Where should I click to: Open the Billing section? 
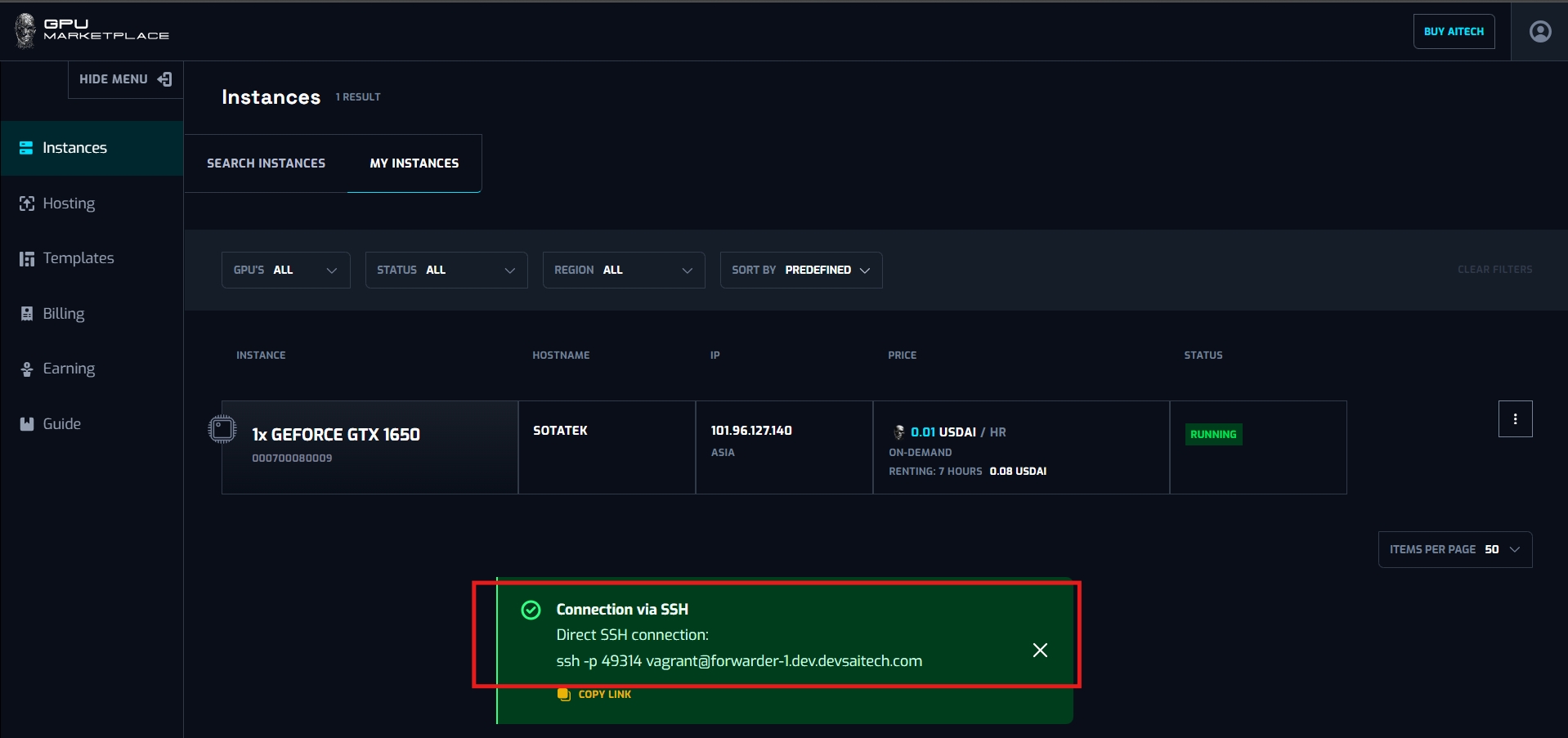(x=63, y=314)
